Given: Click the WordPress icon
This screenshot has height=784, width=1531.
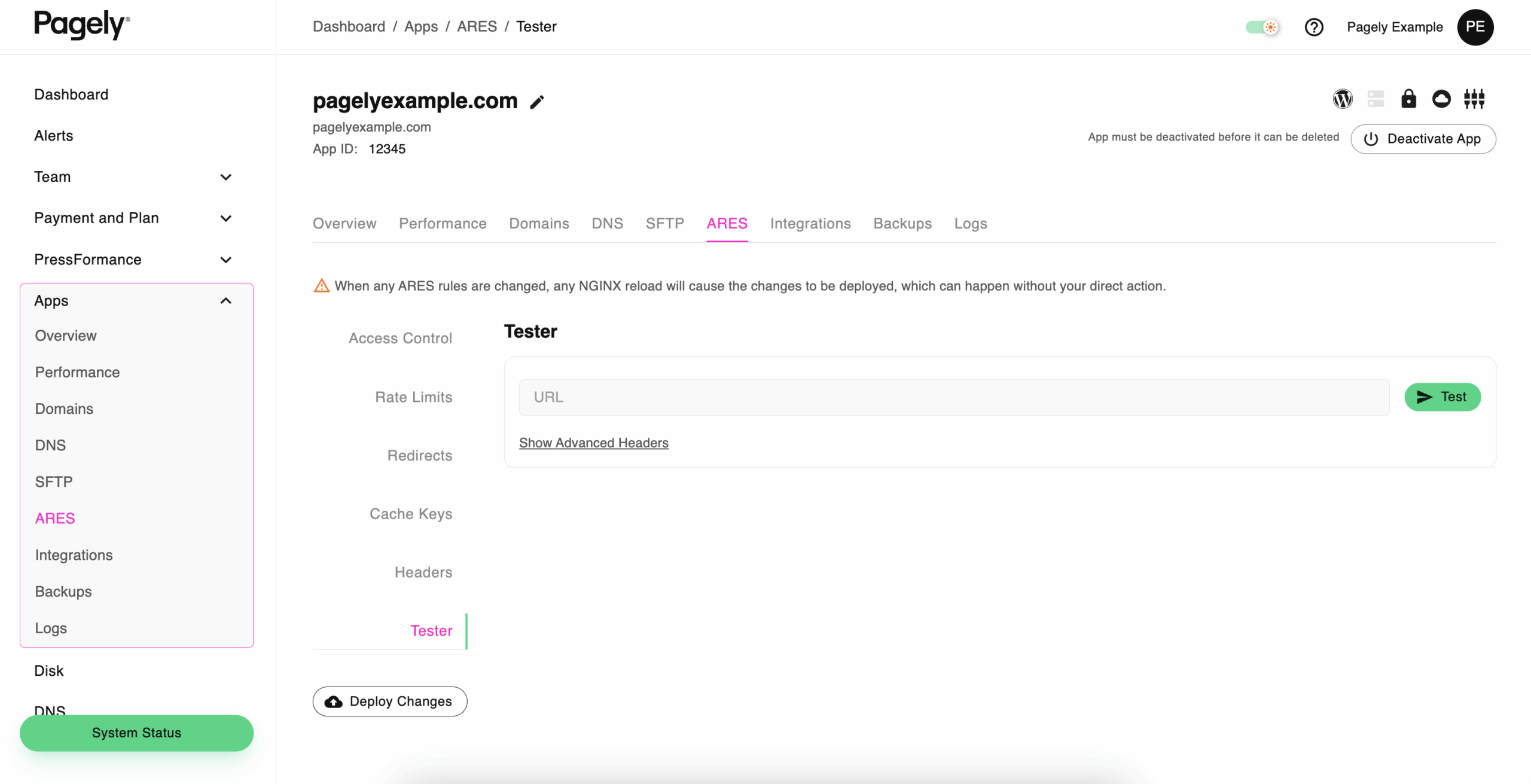Looking at the screenshot, I should pyautogui.click(x=1343, y=99).
